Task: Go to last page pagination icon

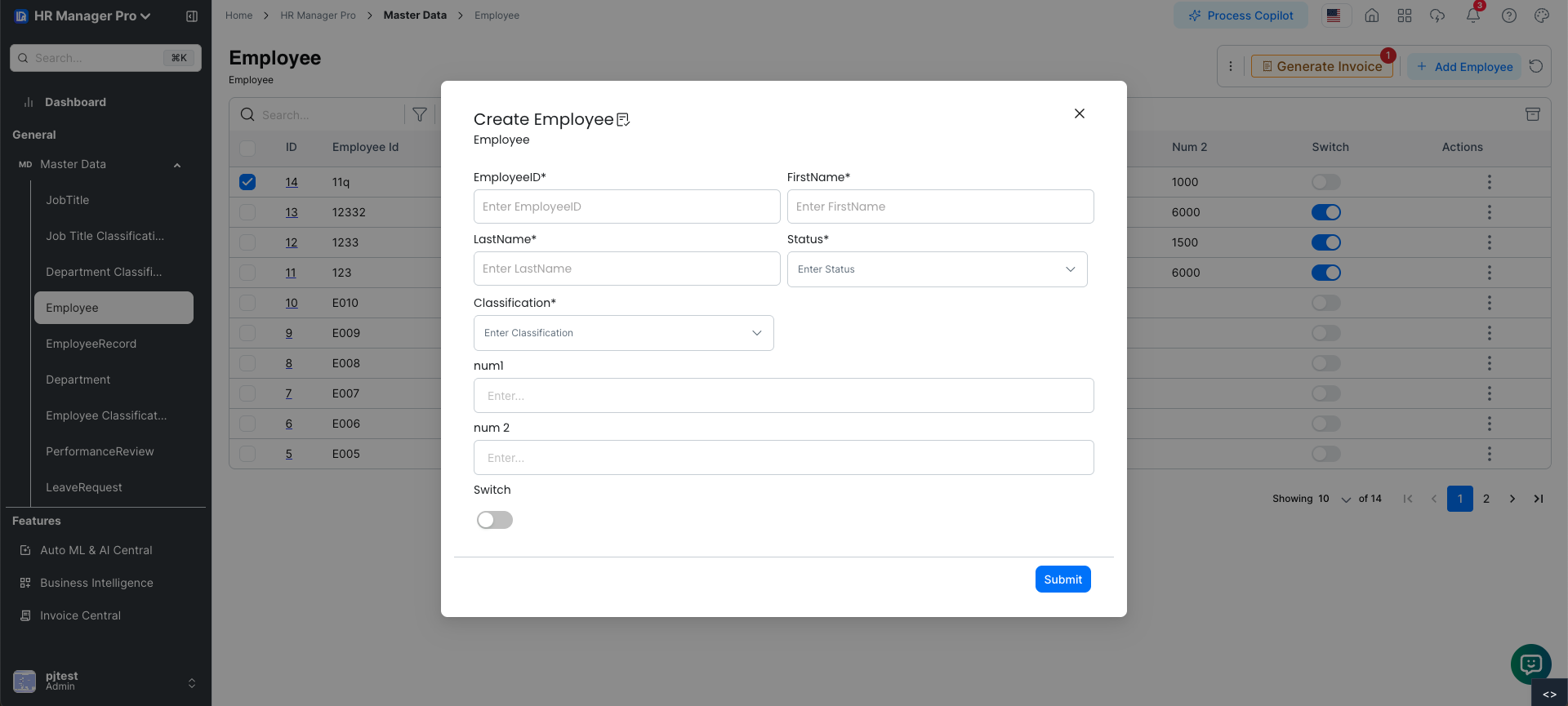Action: tap(1539, 499)
